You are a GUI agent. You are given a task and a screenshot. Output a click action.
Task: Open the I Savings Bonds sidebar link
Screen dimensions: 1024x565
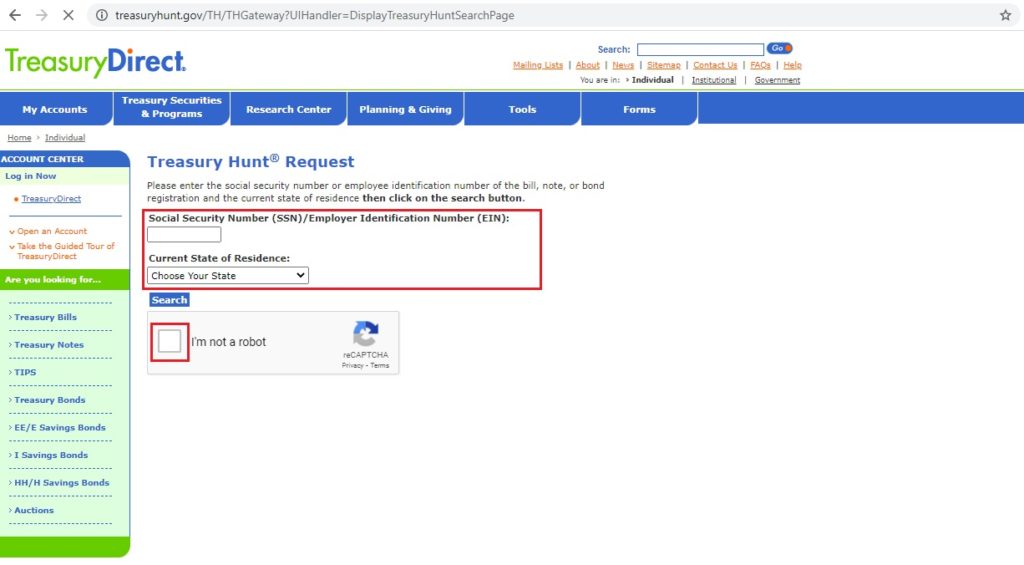tap(51, 455)
